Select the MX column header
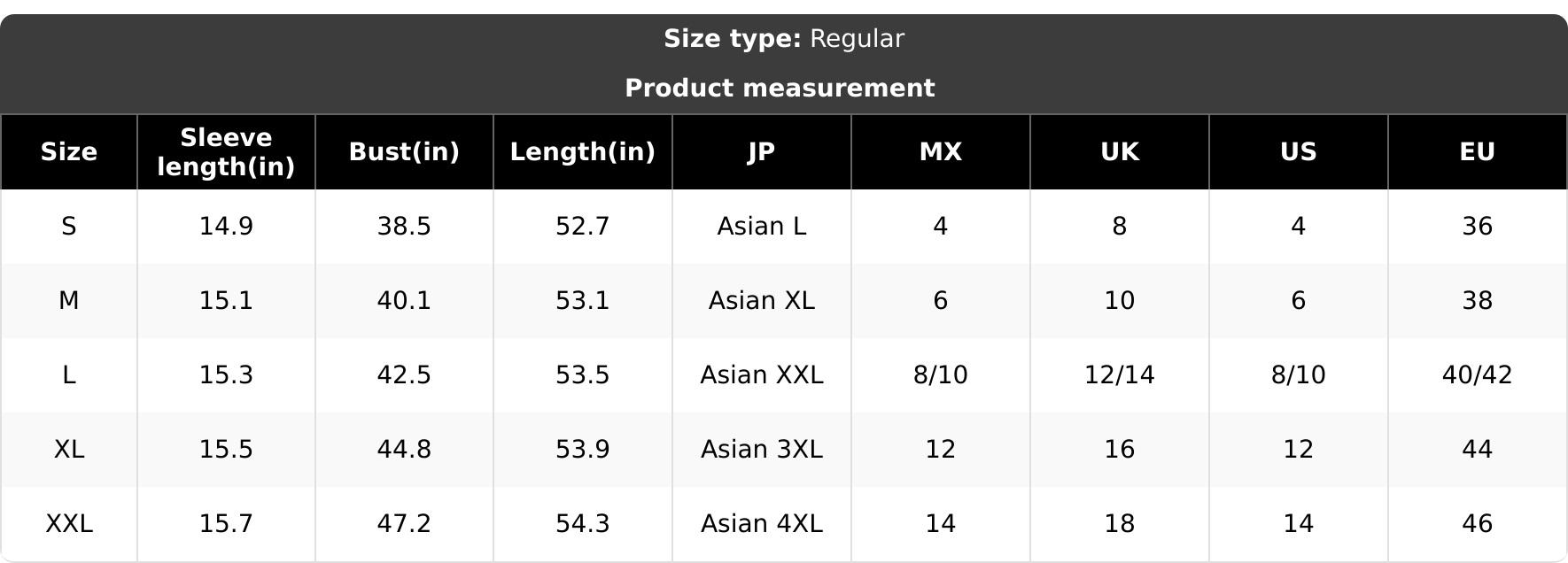The width and height of the screenshot is (1568, 563). pos(941,152)
